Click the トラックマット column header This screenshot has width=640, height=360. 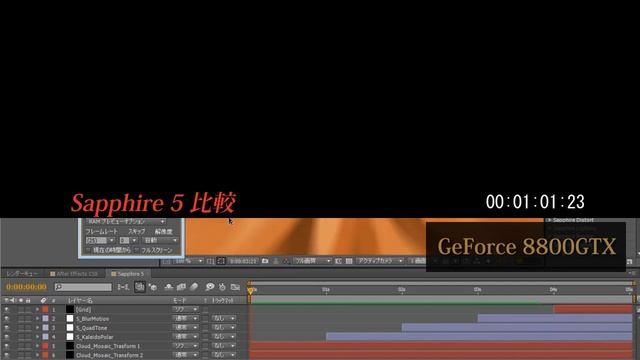click(222, 300)
